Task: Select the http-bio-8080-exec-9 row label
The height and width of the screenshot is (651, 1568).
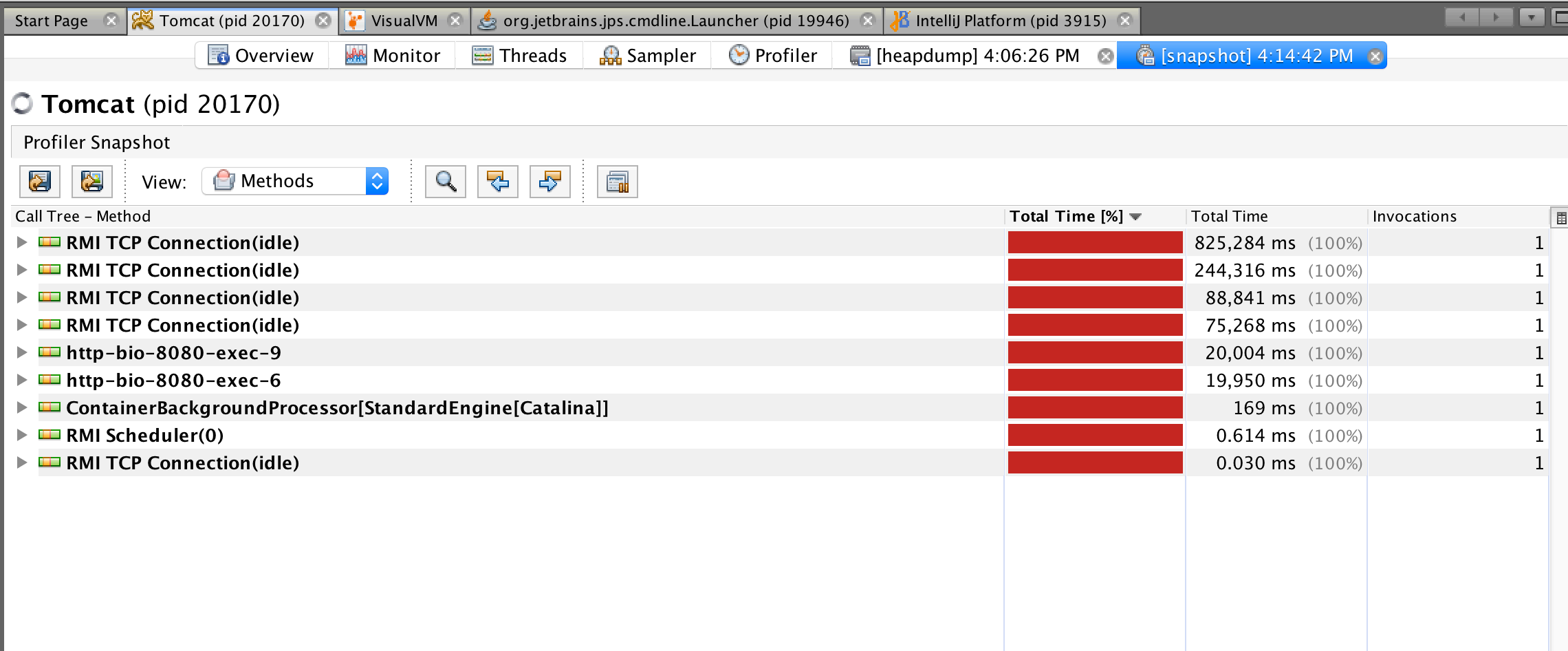Action: tap(173, 353)
